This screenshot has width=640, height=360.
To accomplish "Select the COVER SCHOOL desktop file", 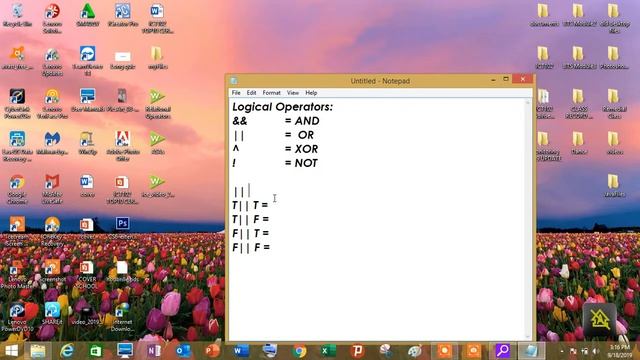I will point(87,274).
